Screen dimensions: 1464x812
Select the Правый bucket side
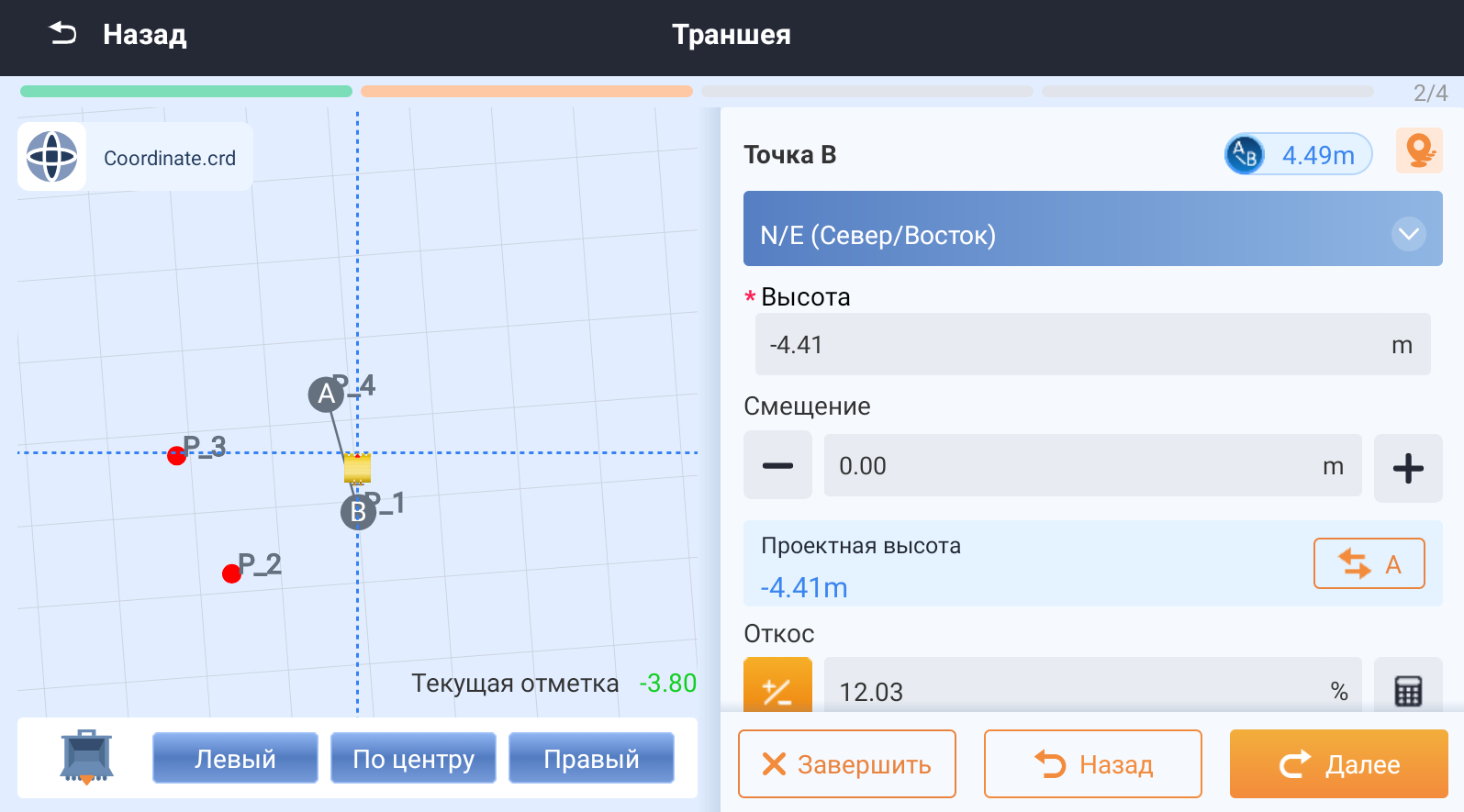coord(591,758)
